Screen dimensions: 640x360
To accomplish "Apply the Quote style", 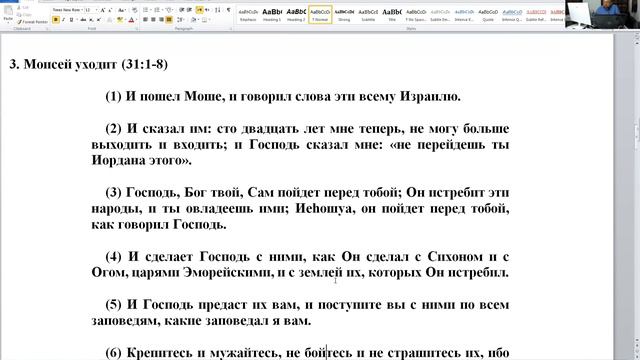I will tap(488, 14).
